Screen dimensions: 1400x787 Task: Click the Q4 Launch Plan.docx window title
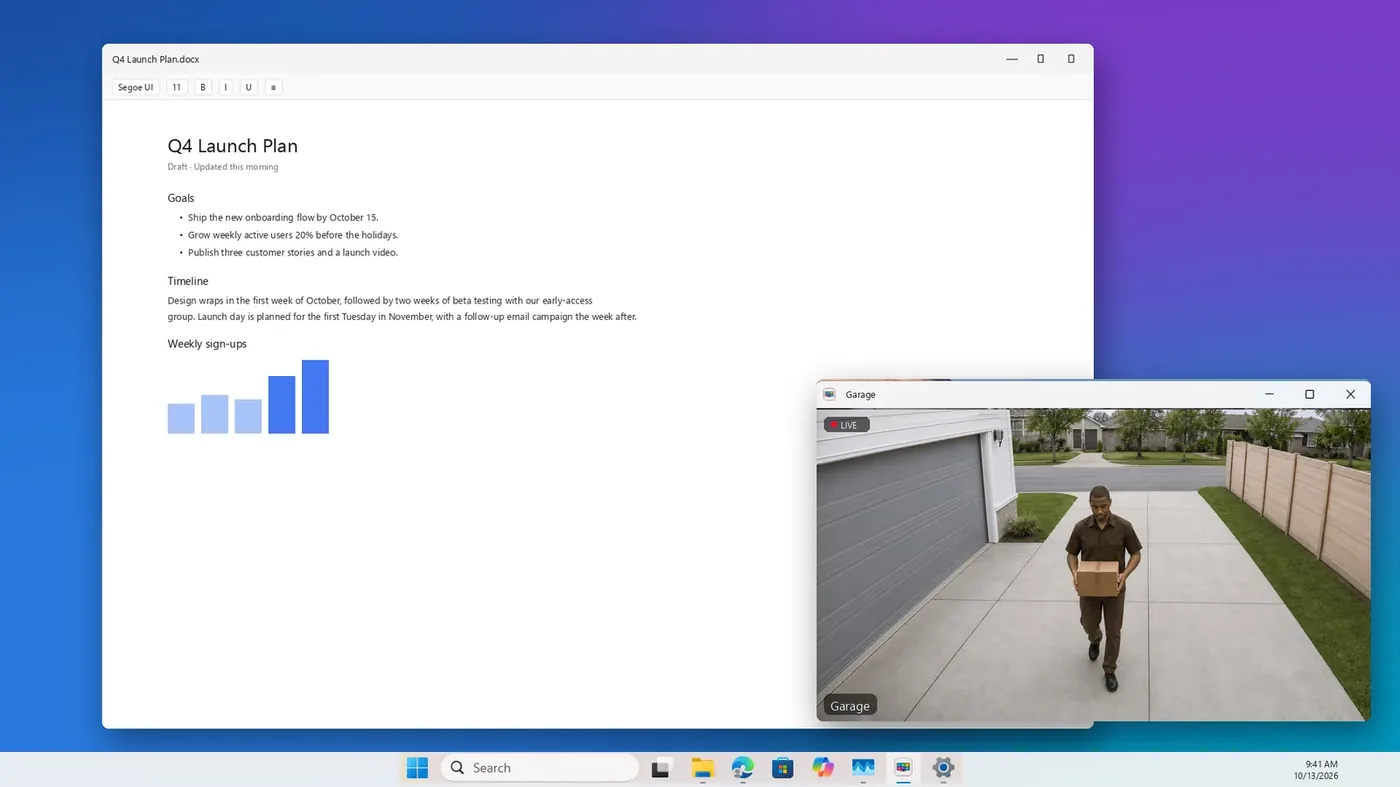(156, 59)
